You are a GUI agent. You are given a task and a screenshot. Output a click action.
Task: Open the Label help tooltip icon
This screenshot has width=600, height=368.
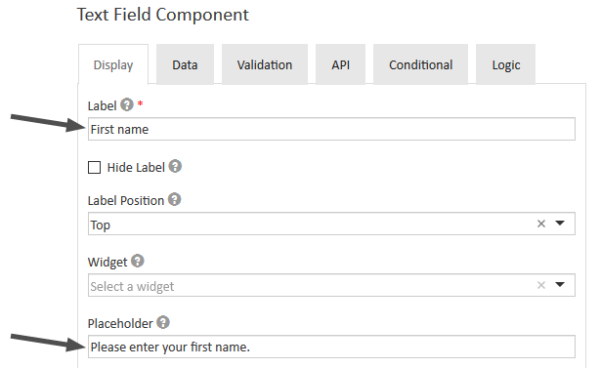click(127, 104)
